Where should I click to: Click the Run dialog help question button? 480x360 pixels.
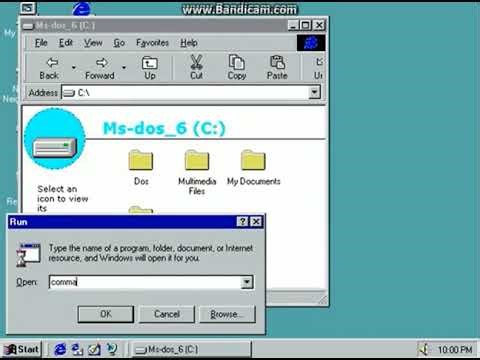[242, 222]
